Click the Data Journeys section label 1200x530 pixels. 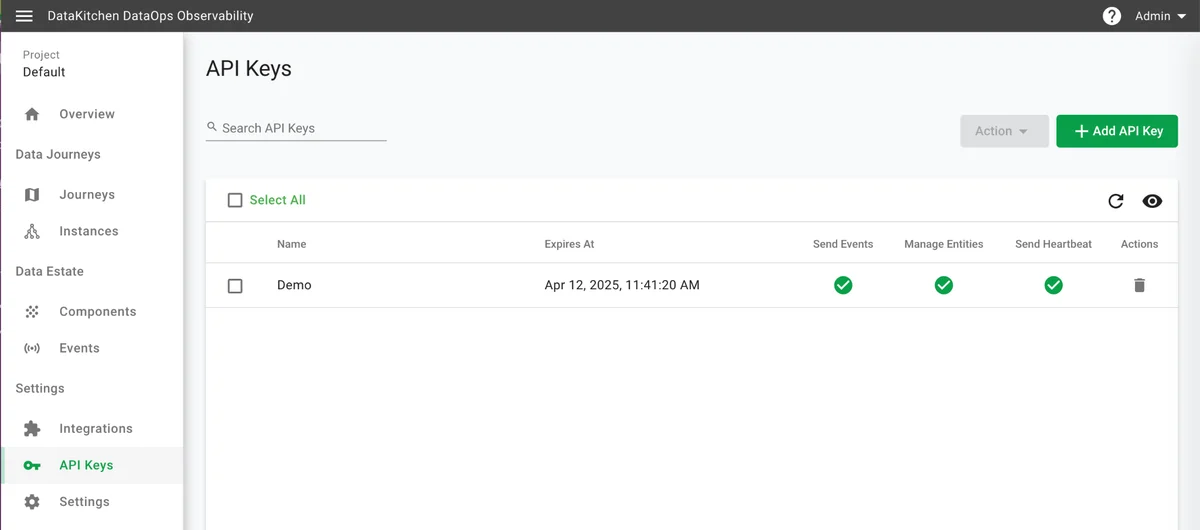click(58, 155)
